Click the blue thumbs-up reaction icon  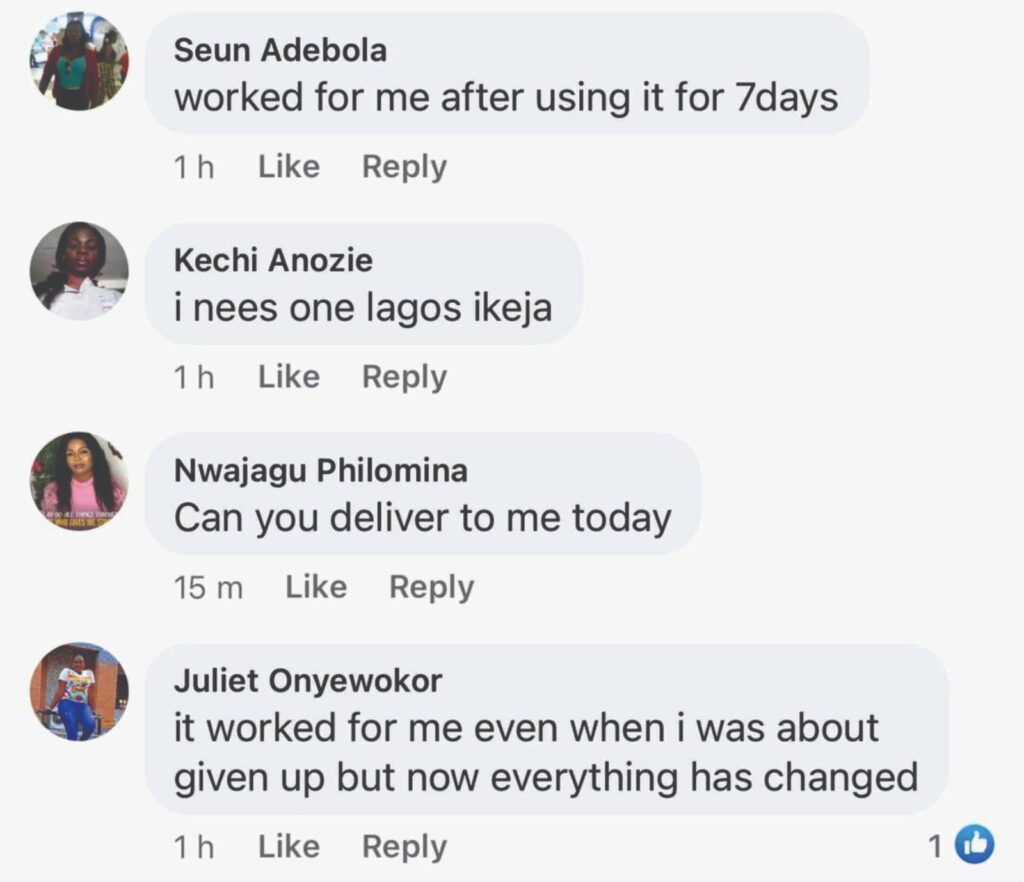click(x=974, y=846)
